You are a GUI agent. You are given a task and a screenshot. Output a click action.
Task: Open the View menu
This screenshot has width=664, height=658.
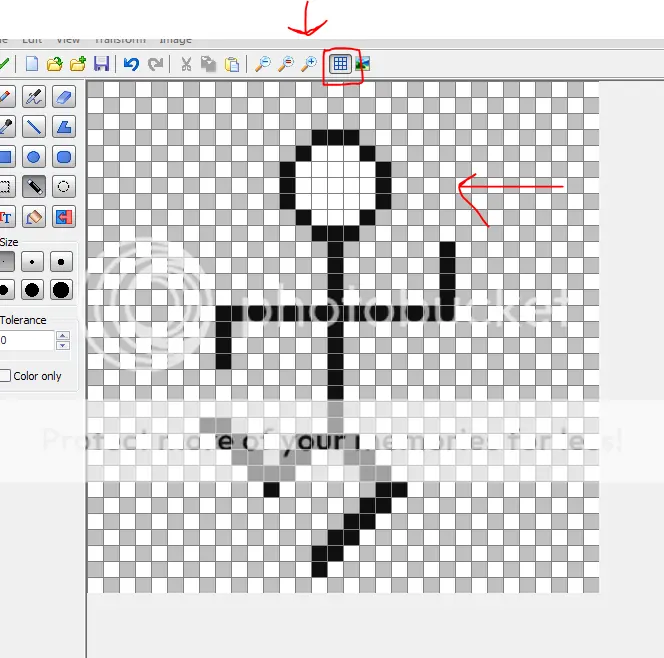point(68,40)
